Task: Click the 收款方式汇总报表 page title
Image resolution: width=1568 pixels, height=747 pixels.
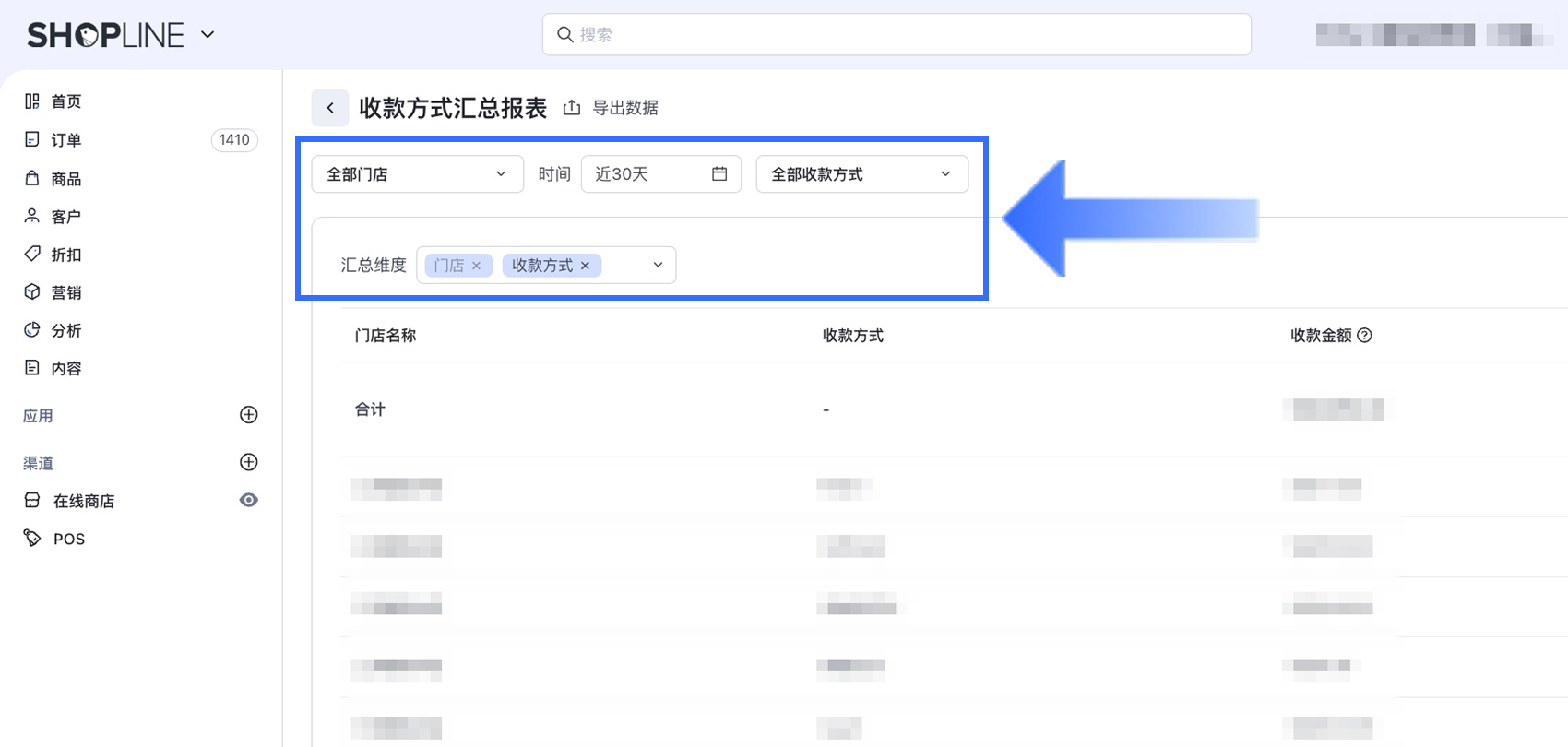Action: (453, 108)
